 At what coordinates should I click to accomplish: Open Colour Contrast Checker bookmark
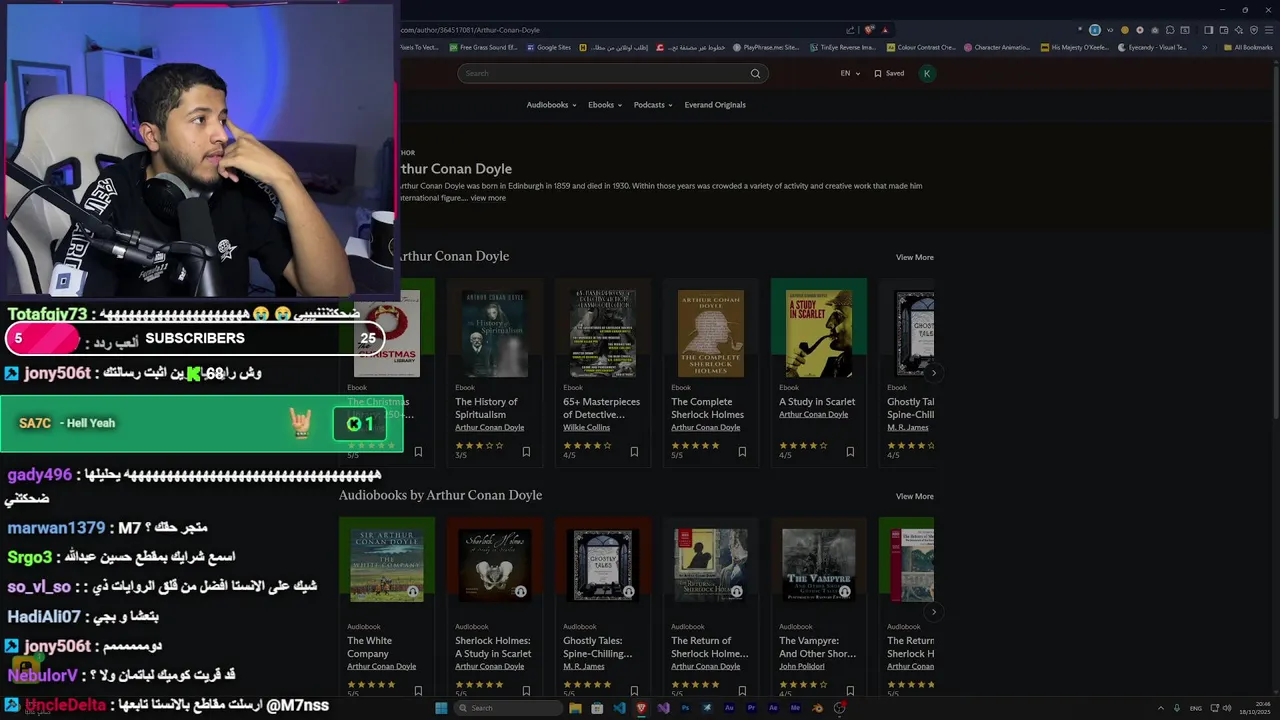921,47
